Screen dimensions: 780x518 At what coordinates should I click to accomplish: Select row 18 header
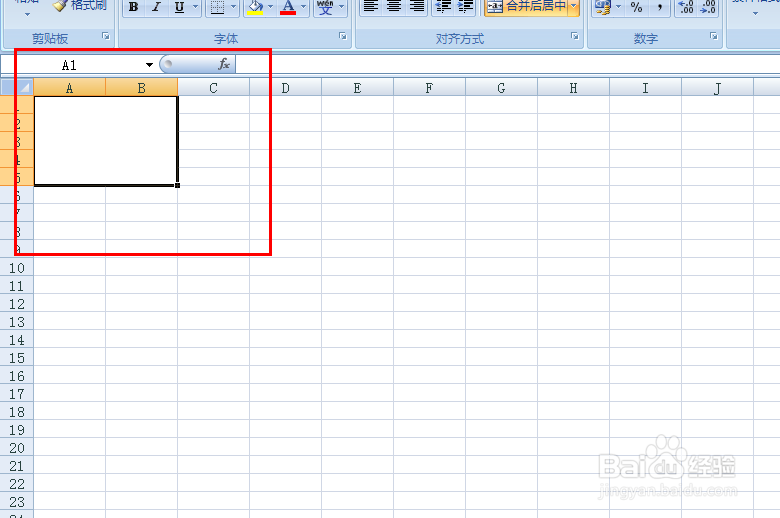tap(17, 412)
